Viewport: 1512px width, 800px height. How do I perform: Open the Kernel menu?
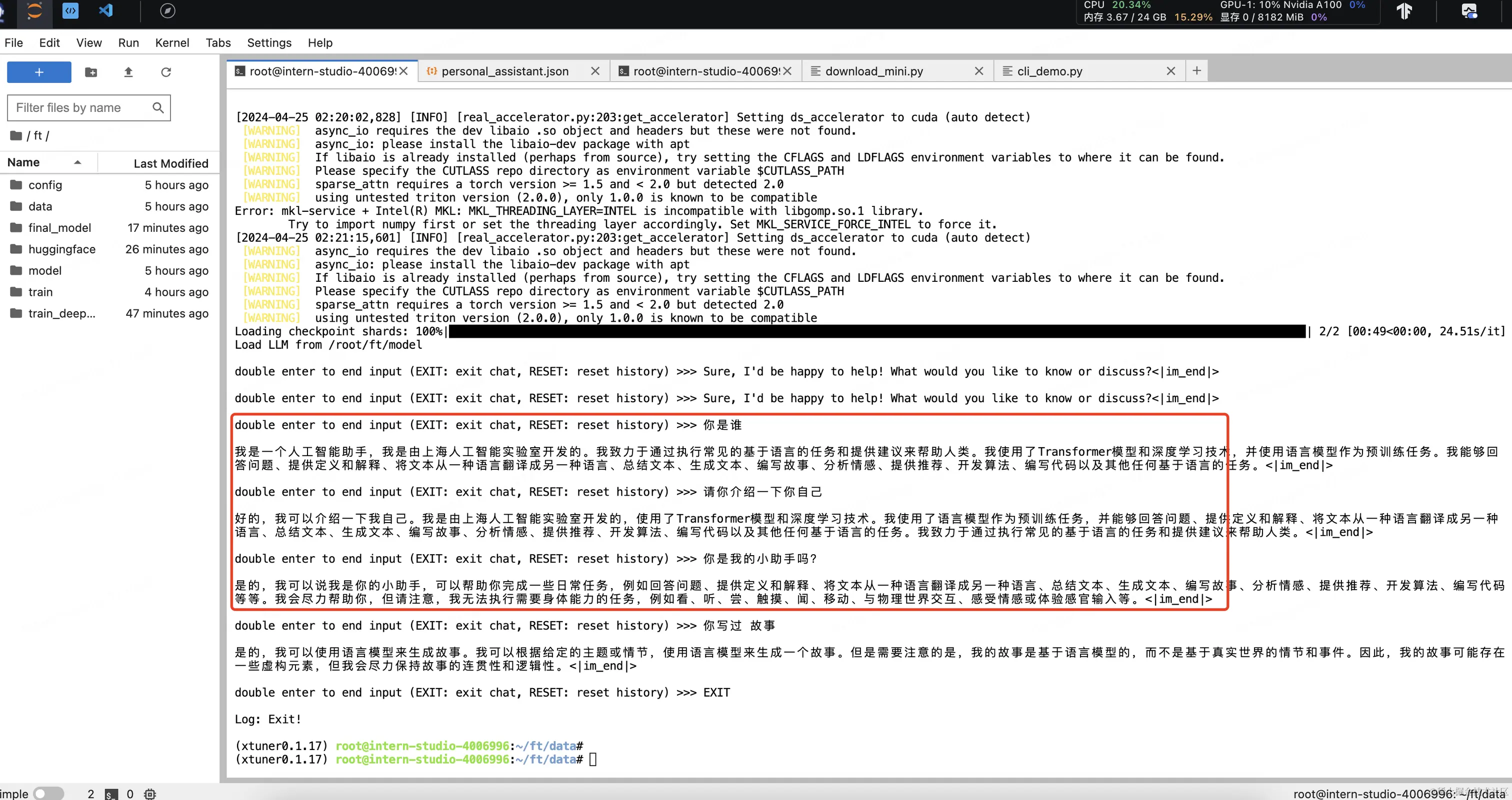172,43
